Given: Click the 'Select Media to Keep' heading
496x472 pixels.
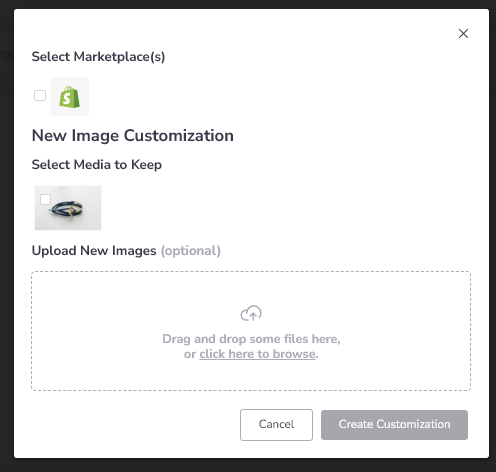Looking at the screenshot, I should [97, 165].
